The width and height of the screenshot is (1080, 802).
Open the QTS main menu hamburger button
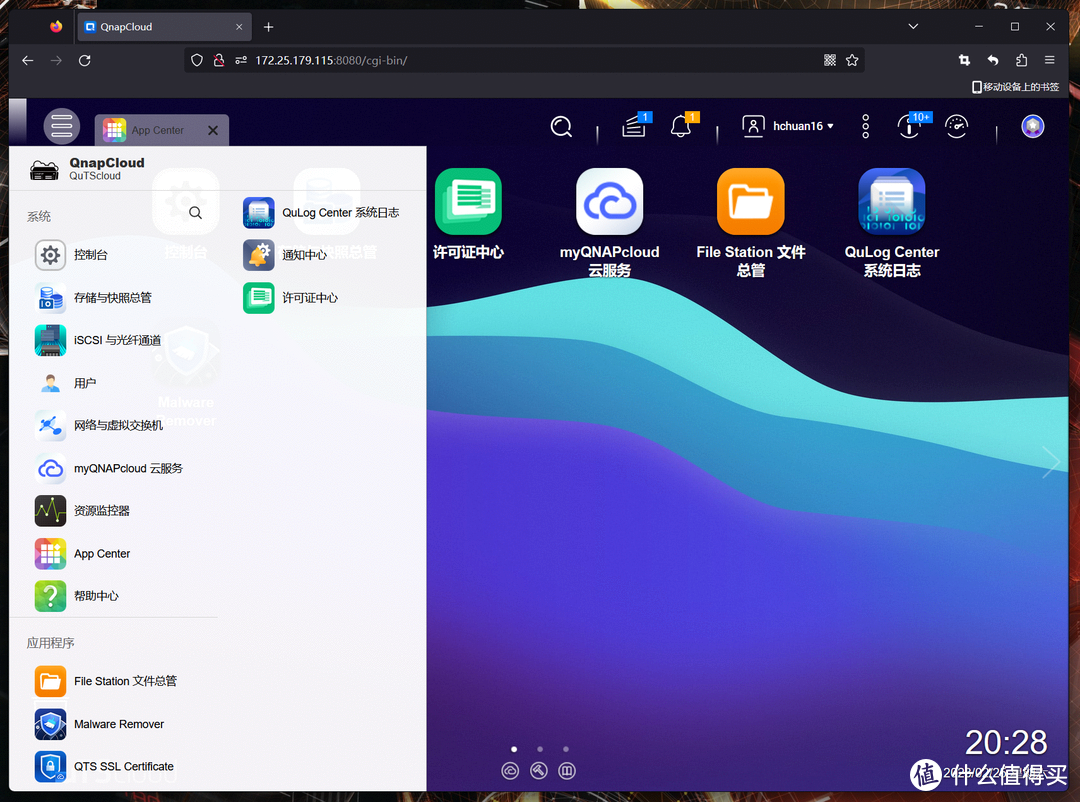[61, 126]
